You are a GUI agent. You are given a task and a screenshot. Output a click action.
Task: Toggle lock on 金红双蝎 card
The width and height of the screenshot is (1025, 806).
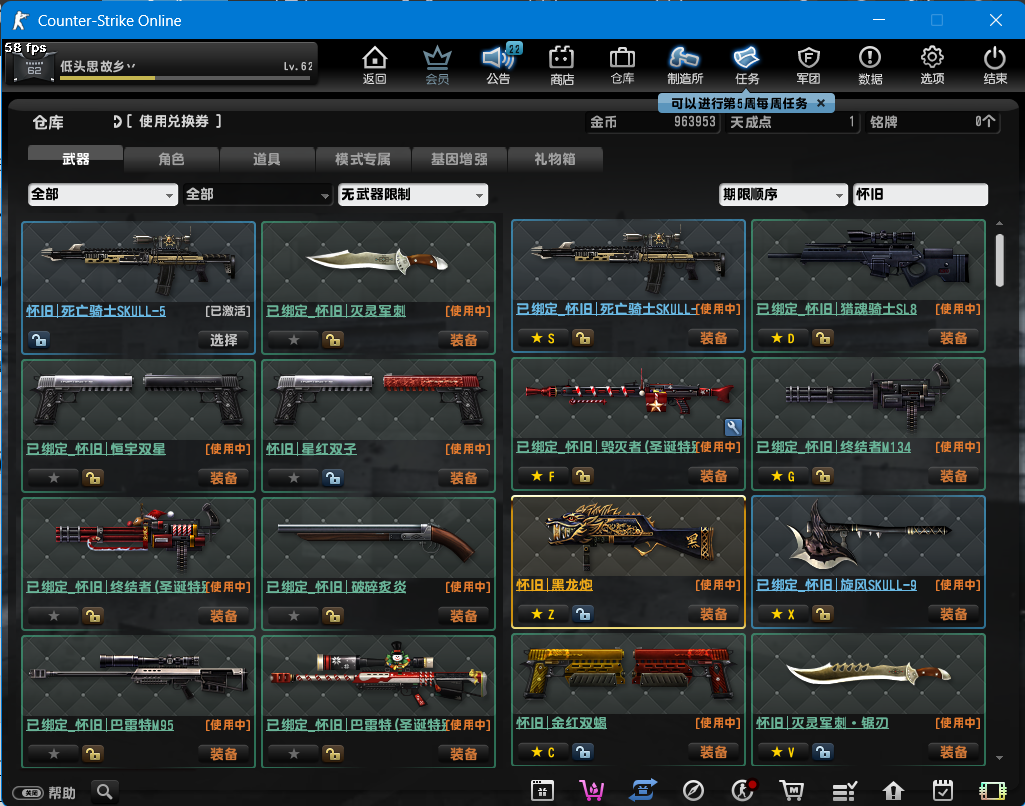point(583,752)
